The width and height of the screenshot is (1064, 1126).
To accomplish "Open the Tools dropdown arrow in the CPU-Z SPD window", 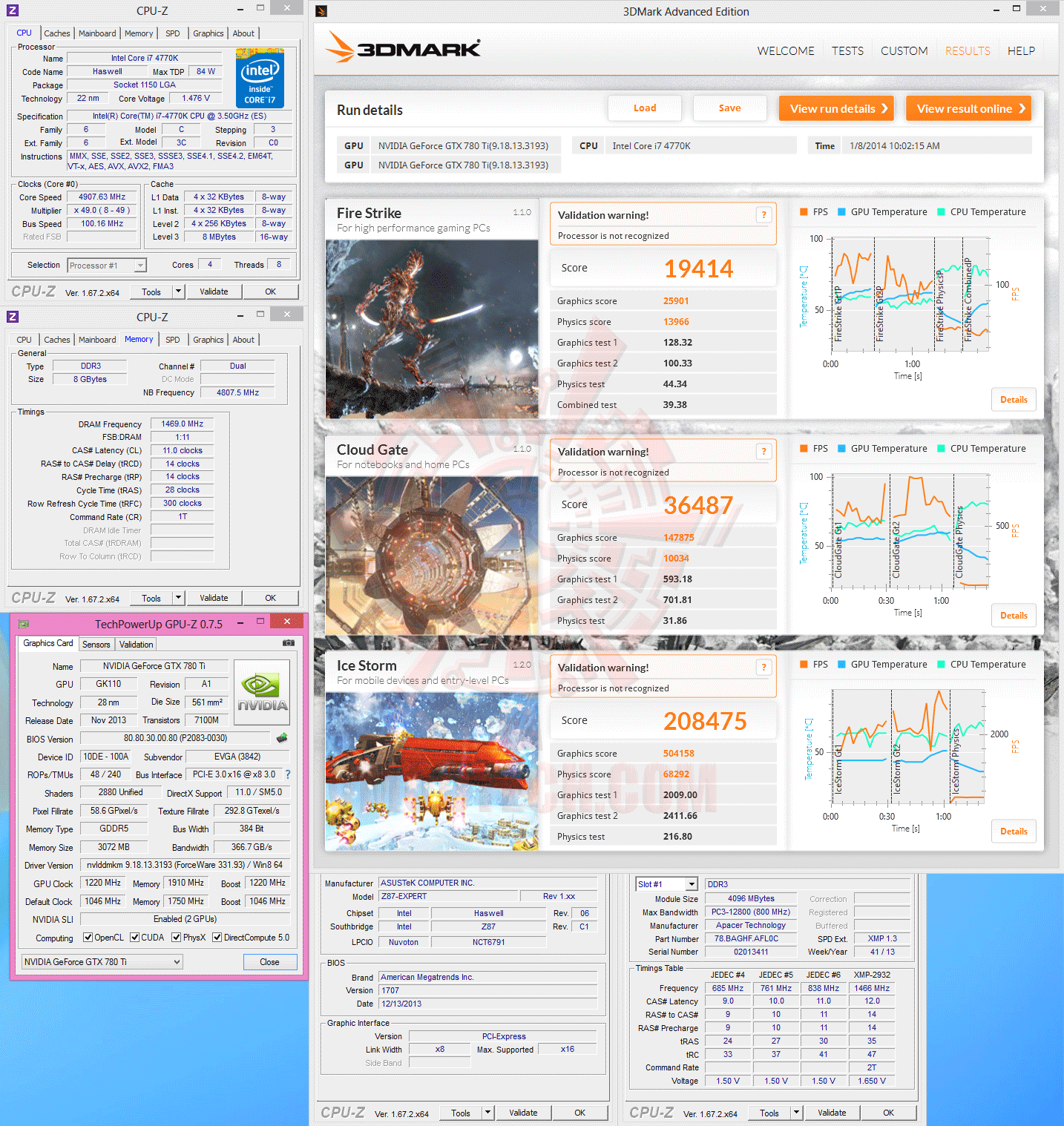I will tap(796, 1113).
